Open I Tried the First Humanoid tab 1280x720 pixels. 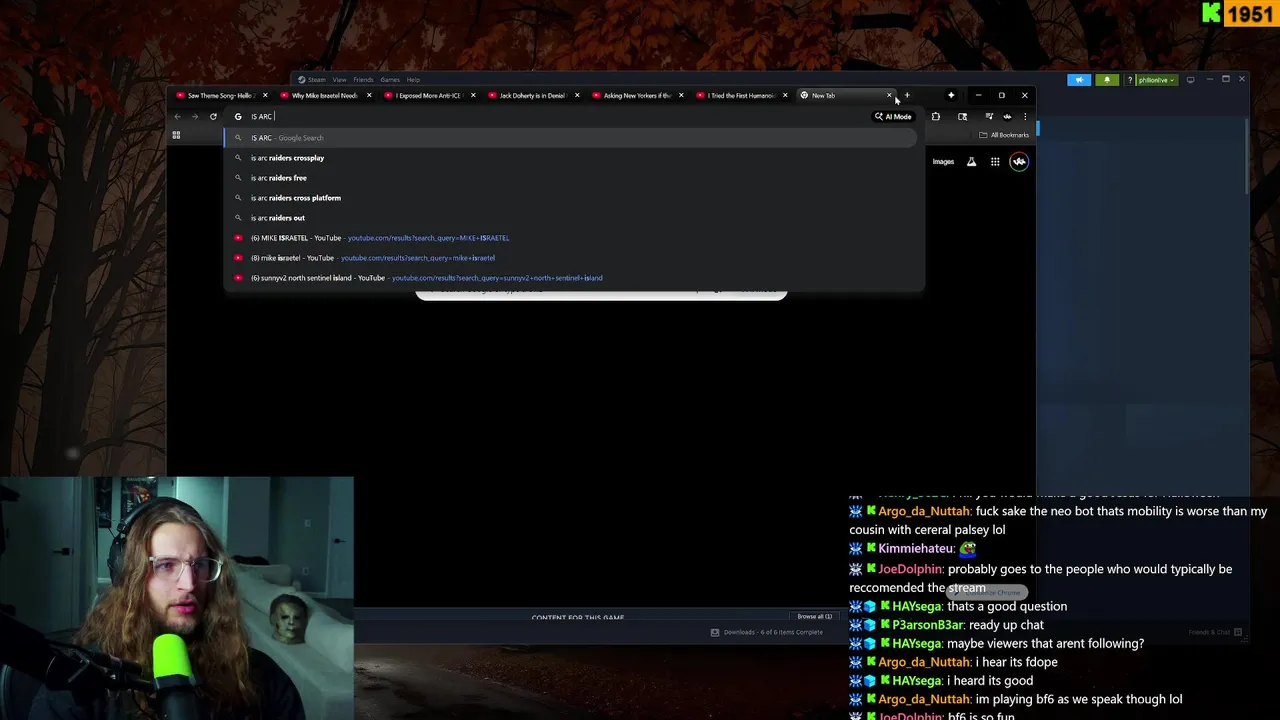tap(740, 95)
